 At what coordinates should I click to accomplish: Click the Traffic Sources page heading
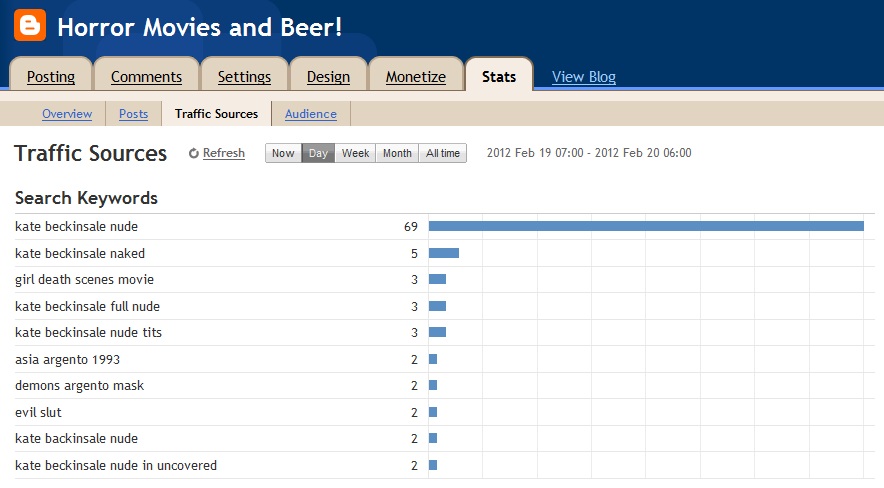[x=90, y=153]
